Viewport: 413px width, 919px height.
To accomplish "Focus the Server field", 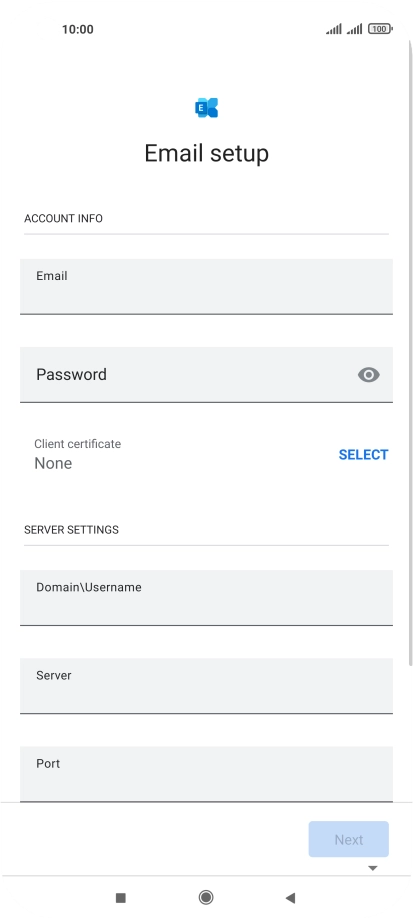I will [206, 686].
